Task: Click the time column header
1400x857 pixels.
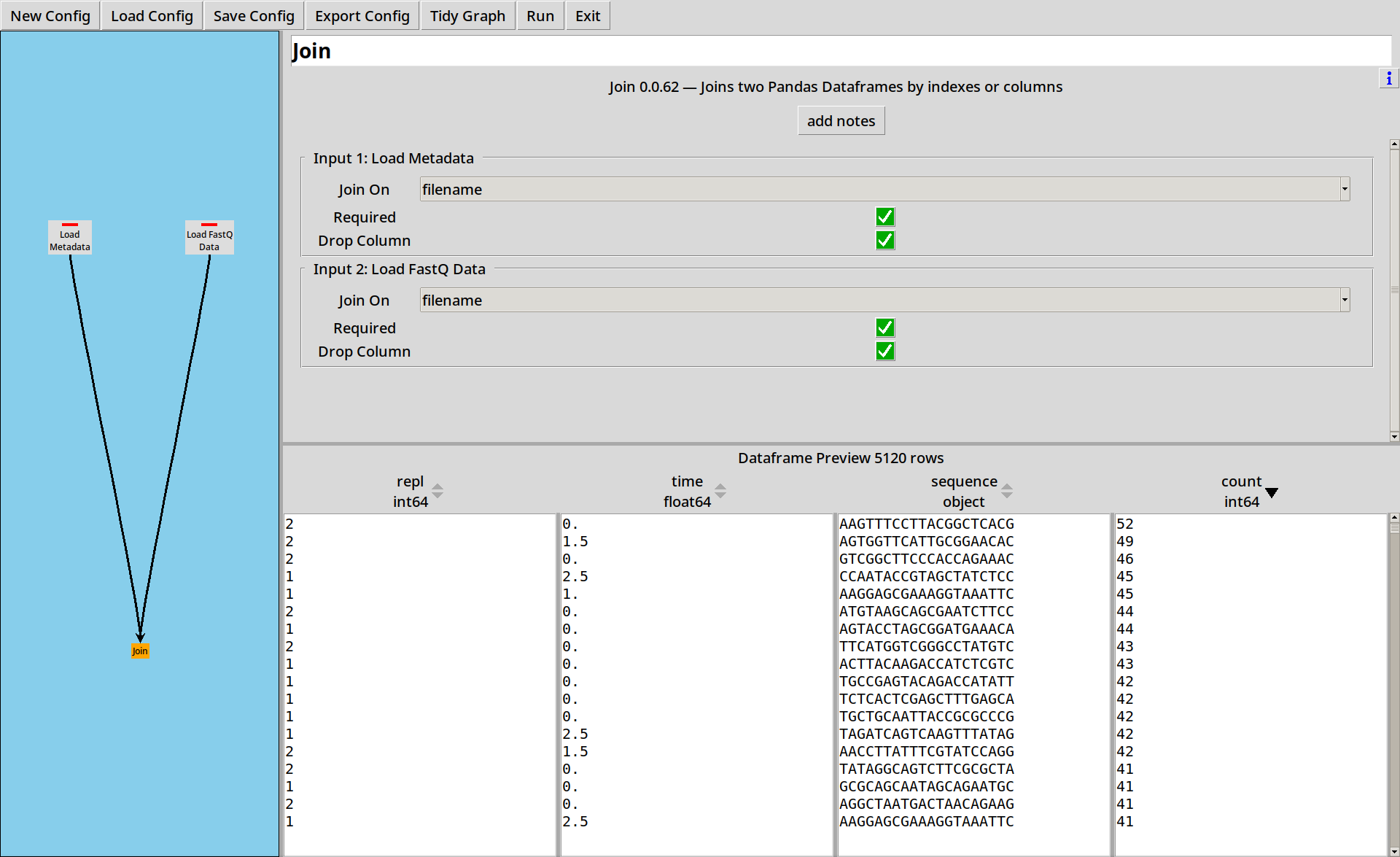Action: [687, 492]
